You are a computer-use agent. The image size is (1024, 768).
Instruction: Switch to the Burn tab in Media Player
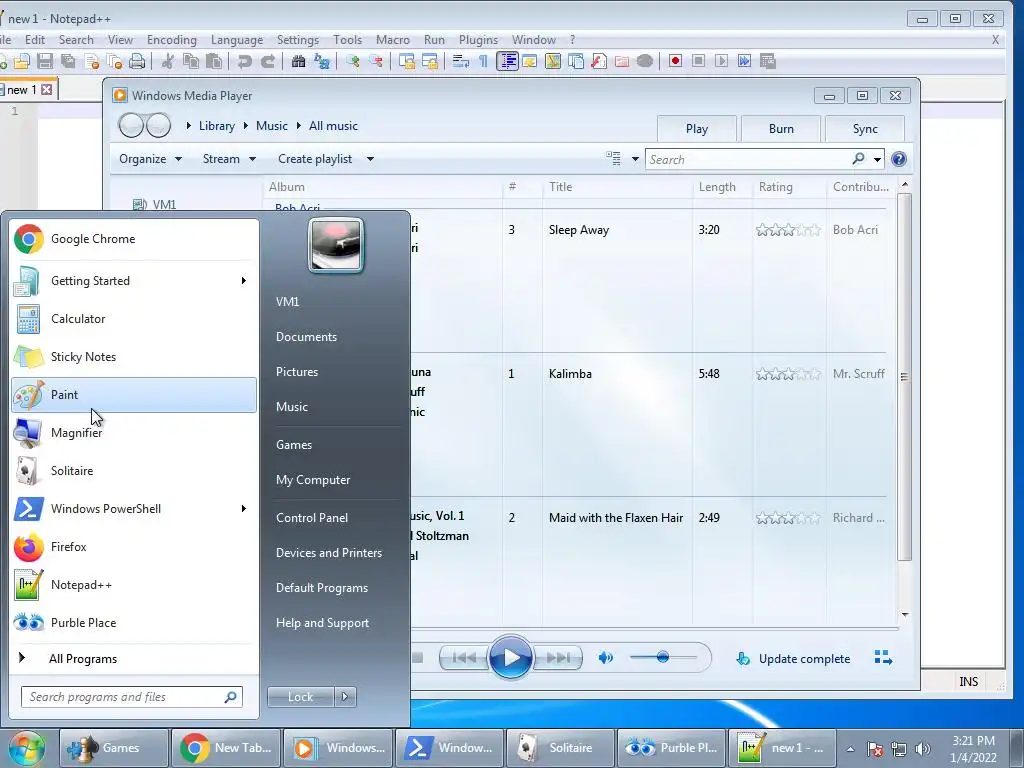pos(780,129)
